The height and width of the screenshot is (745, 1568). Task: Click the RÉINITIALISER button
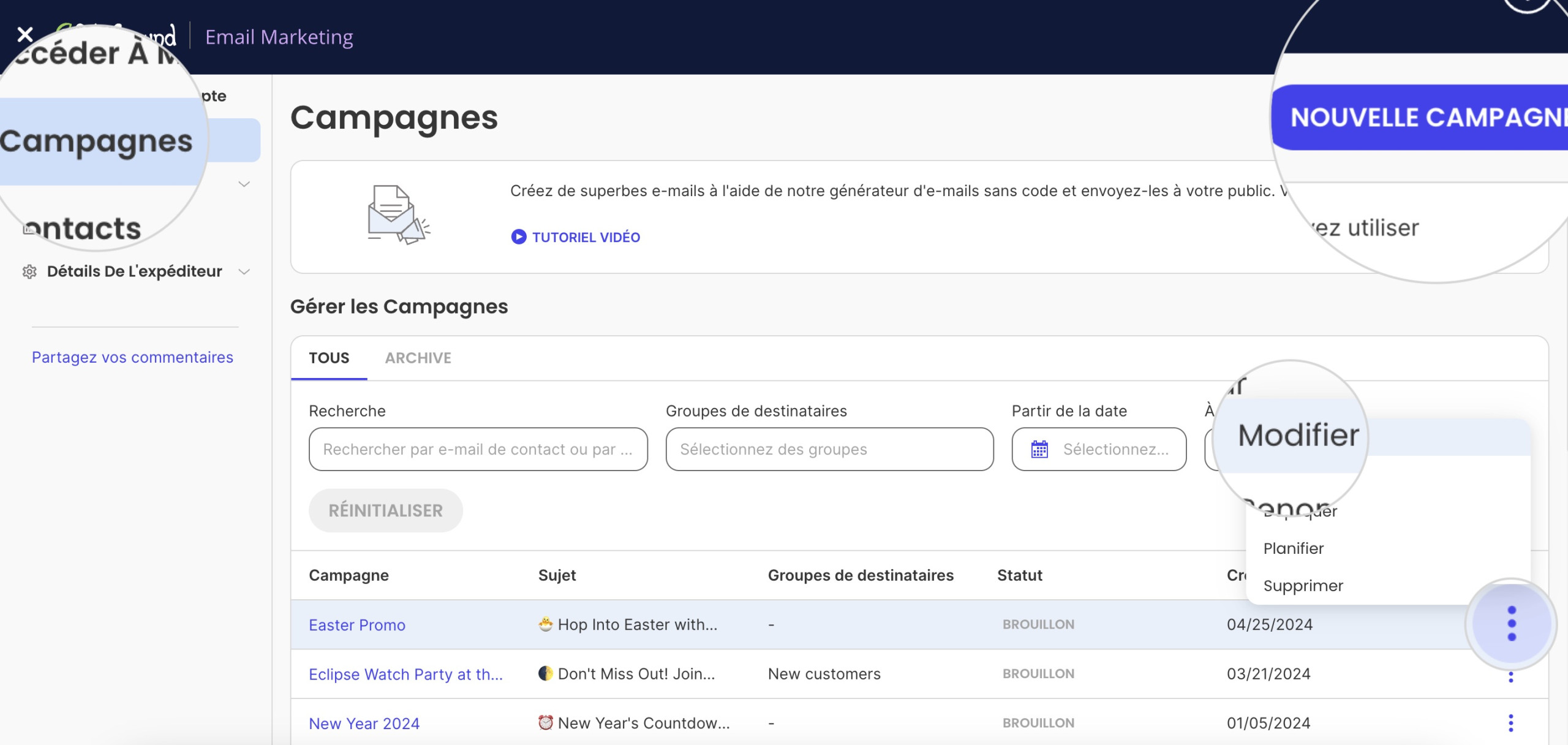[385, 510]
